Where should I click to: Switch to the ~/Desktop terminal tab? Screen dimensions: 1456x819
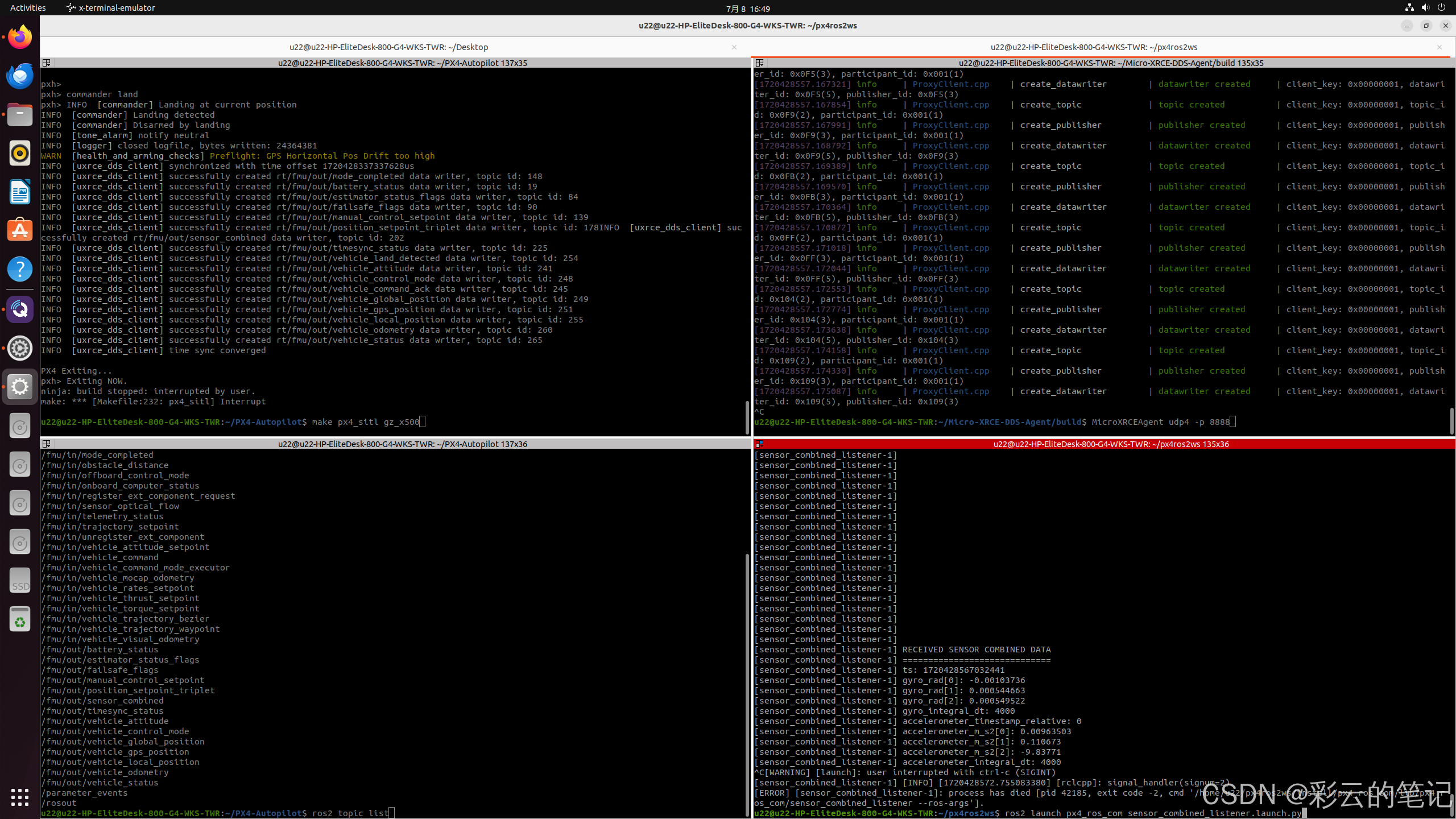click(x=389, y=47)
